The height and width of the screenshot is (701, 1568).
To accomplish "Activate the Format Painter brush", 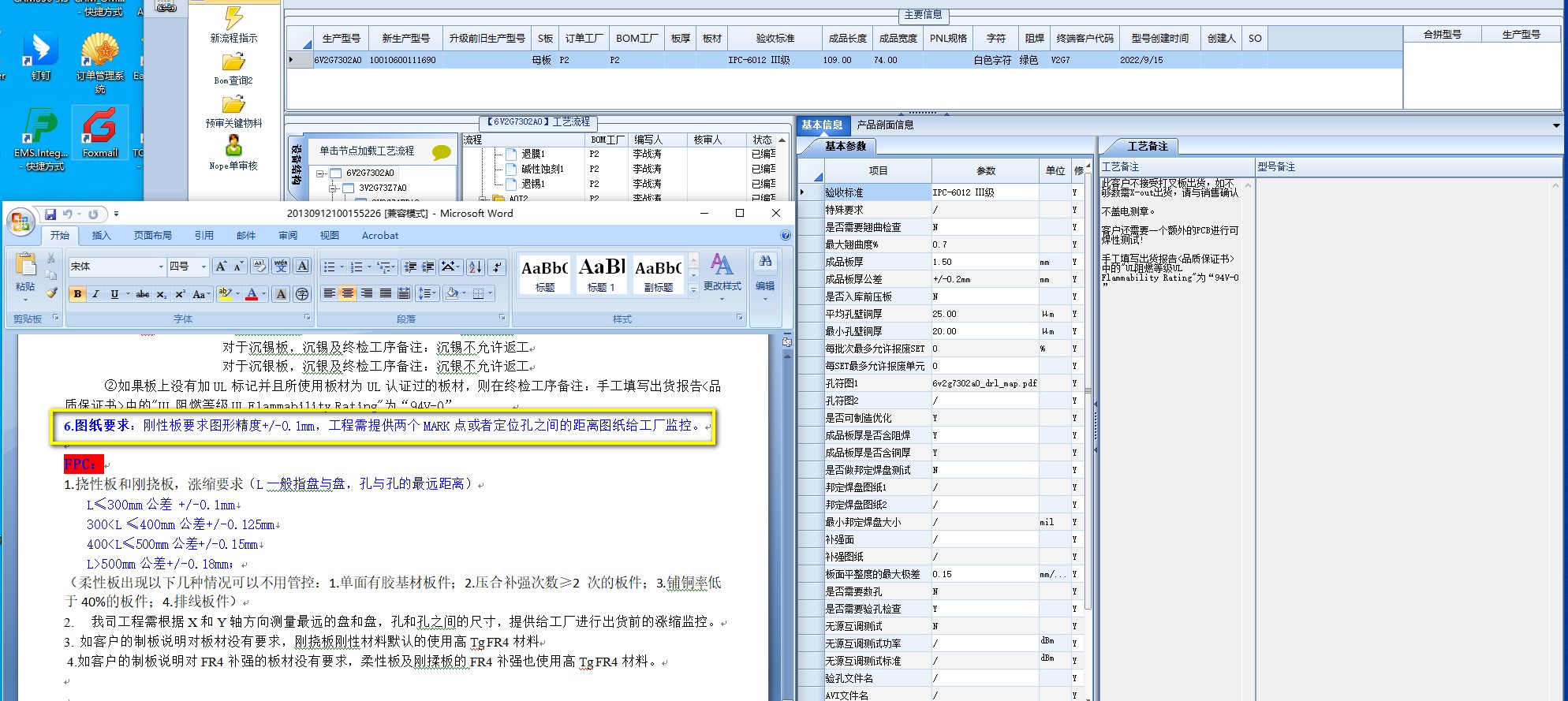I will pyautogui.click(x=51, y=293).
